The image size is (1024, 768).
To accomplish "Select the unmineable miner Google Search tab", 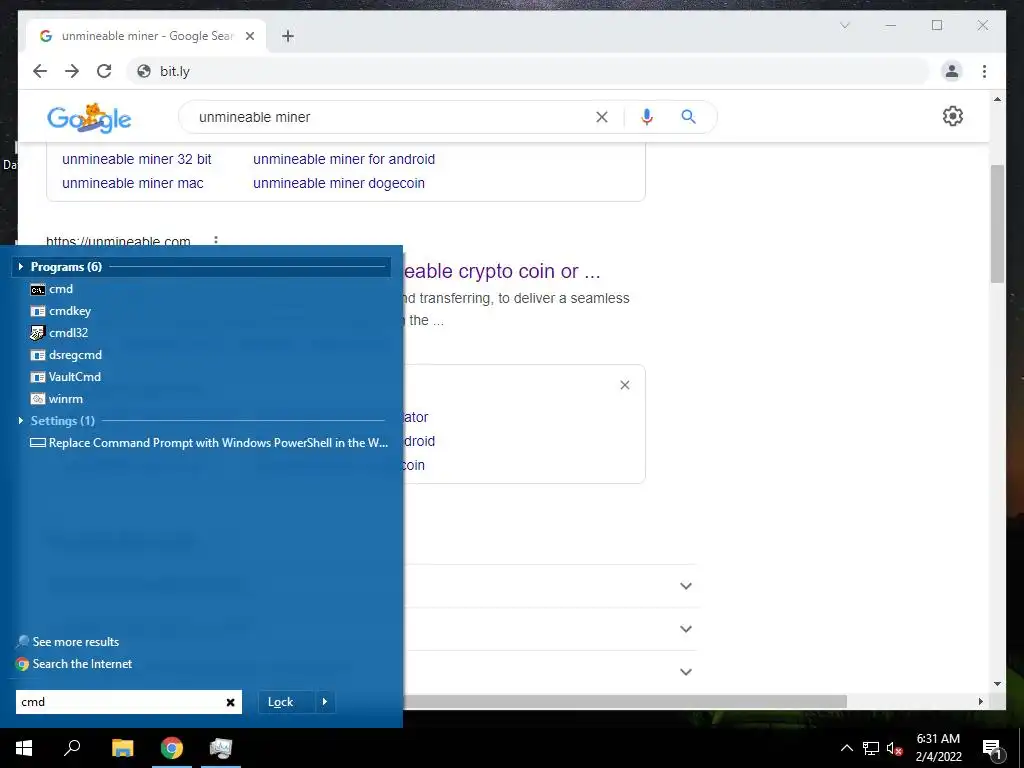I will 146,36.
